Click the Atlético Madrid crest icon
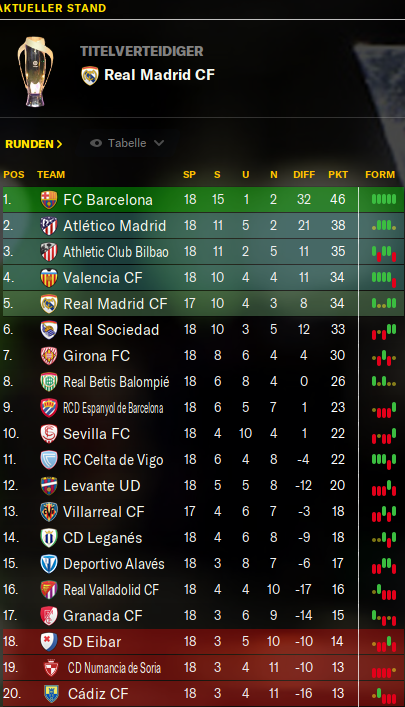Image resolution: width=405 pixels, height=707 pixels. pyautogui.click(x=49, y=226)
